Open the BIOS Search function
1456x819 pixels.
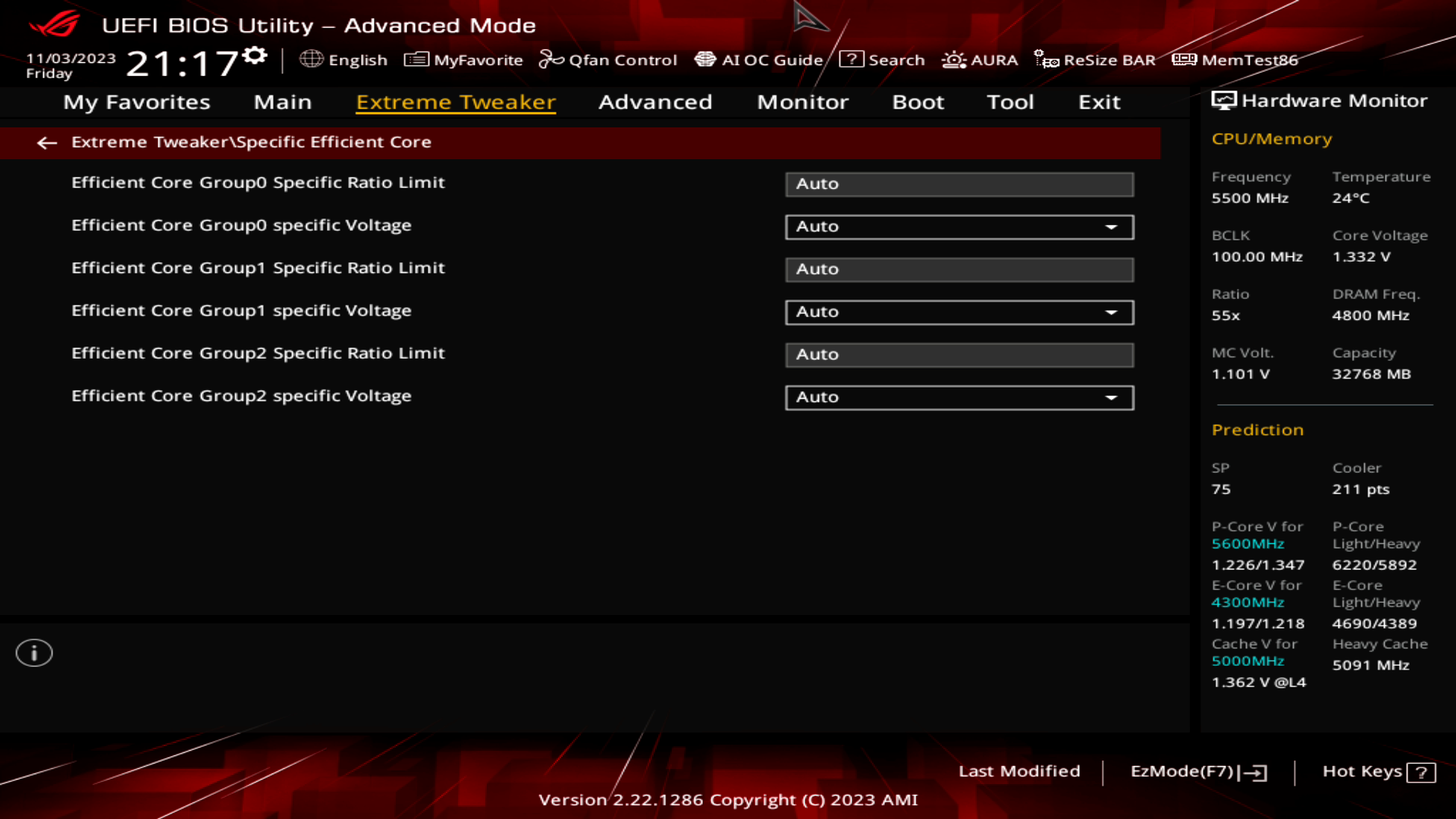pyautogui.click(x=851, y=60)
